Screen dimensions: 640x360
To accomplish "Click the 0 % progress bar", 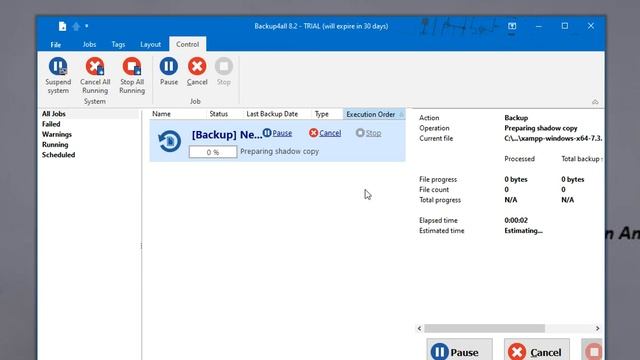I will click(x=213, y=152).
